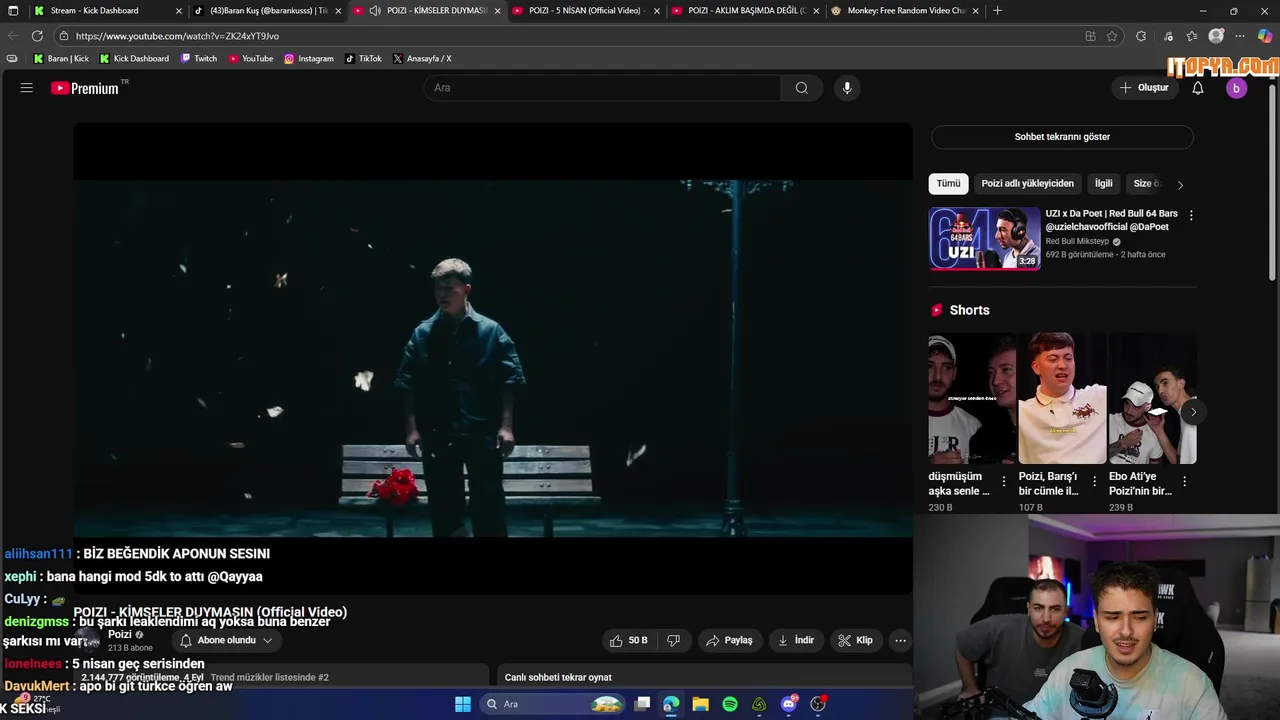This screenshot has height=720, width=1280.
Task: Open the 'Poizi, Barış'ı bir cümle' short
Action: coord(1062,398)
